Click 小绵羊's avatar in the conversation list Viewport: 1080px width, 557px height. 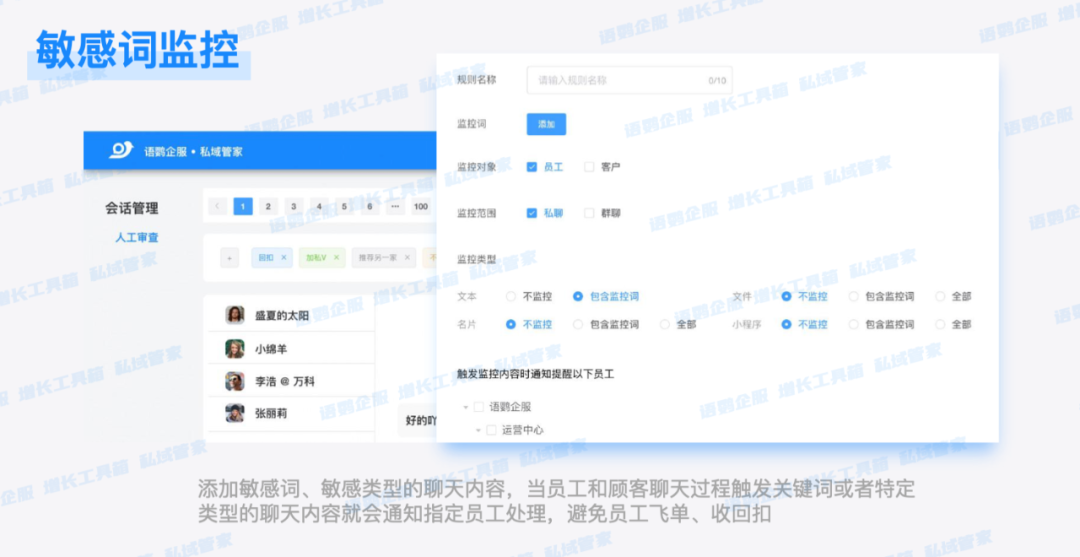point(235,349)
